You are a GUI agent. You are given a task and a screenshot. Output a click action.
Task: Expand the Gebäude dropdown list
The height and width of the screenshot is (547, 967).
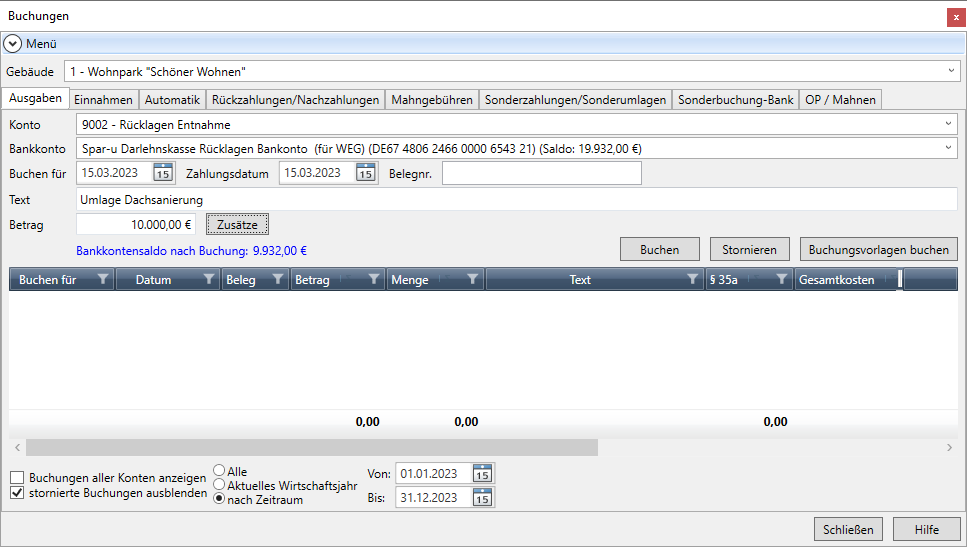[x=950, y=71]
